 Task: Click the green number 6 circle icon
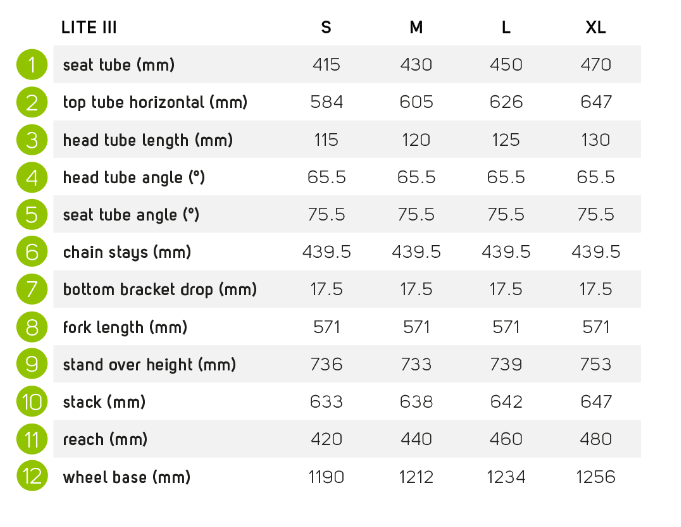(32, 252)
